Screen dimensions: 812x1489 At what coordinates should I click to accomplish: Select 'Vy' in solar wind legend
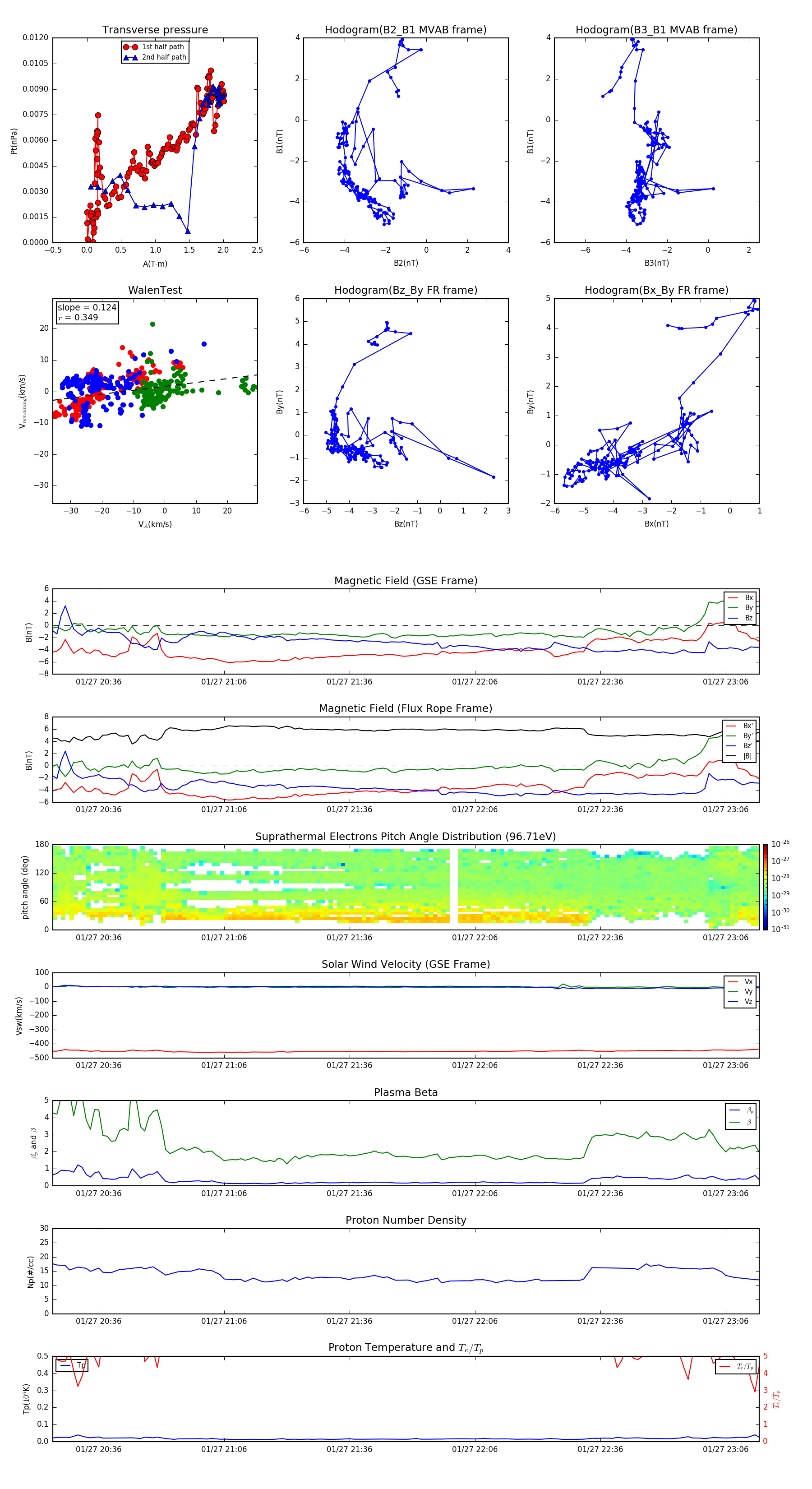coord(740,991)
